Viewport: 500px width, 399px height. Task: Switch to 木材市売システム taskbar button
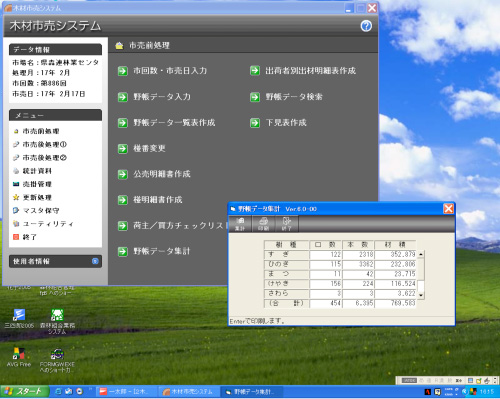pyautogui.click(x=187, y=392)
